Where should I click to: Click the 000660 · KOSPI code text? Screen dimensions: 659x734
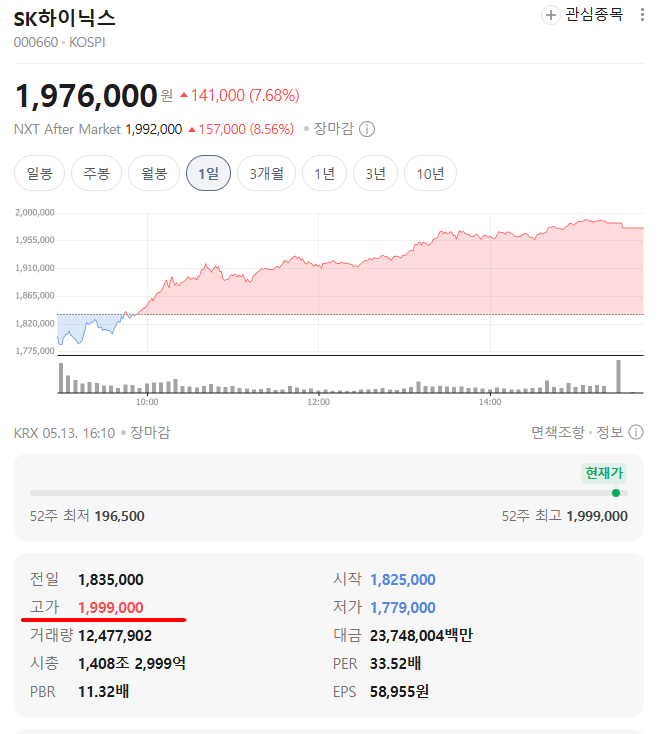[59, 42]
